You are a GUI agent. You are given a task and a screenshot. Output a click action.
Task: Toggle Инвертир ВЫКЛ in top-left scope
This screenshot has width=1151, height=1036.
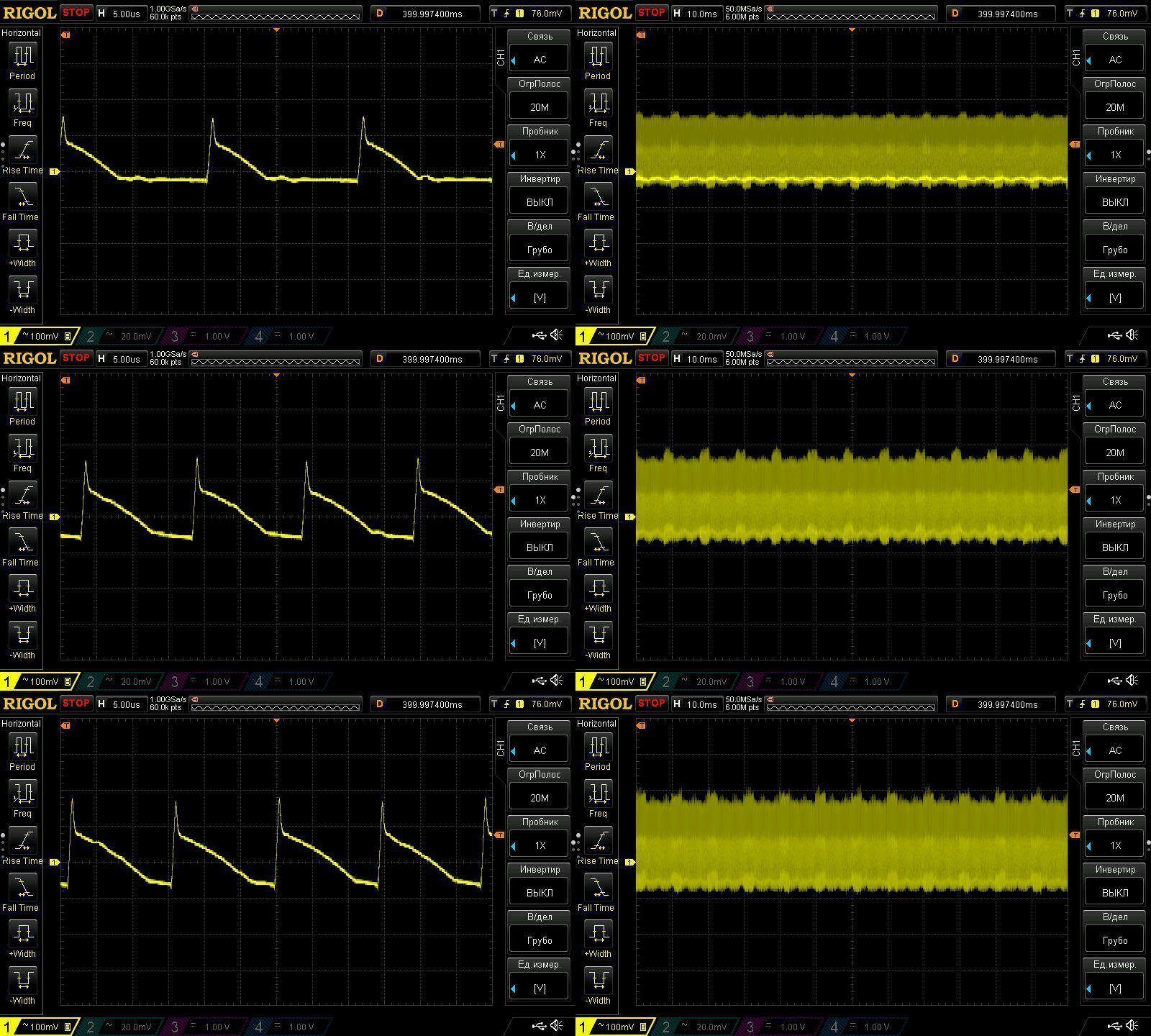click(x=540, y=202)
